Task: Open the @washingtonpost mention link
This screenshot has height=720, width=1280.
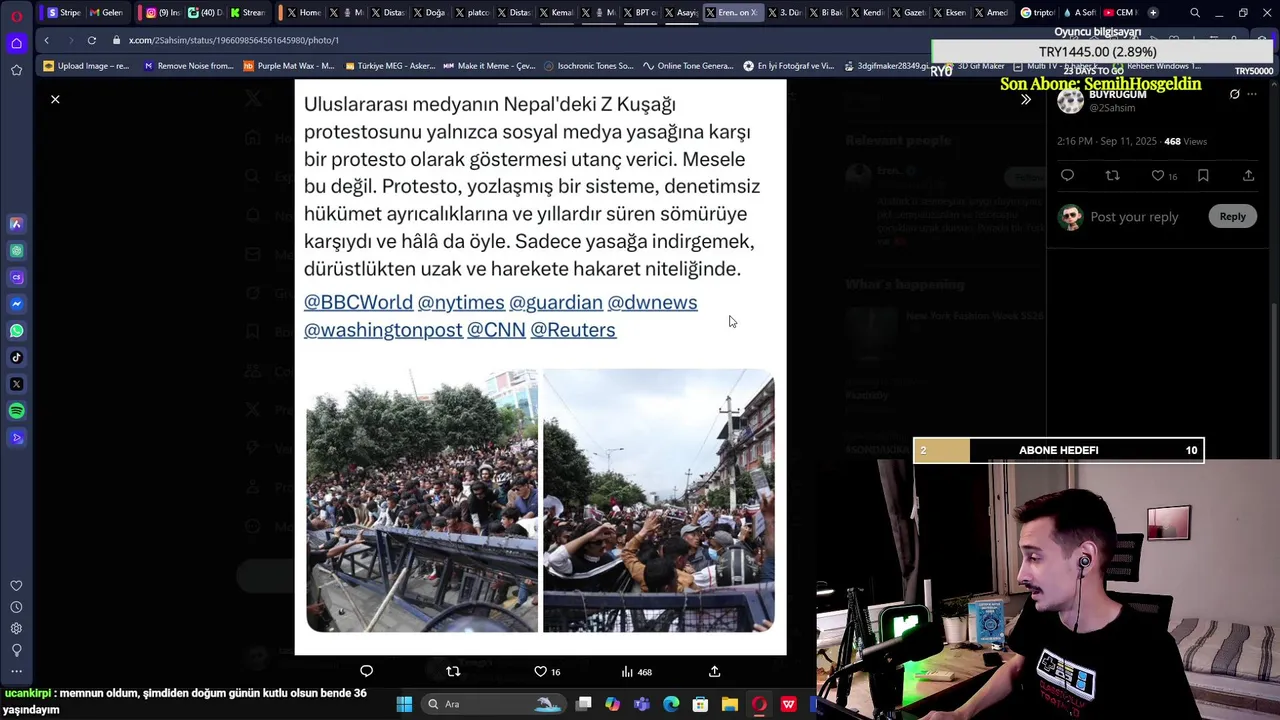Action: [383, 329]
